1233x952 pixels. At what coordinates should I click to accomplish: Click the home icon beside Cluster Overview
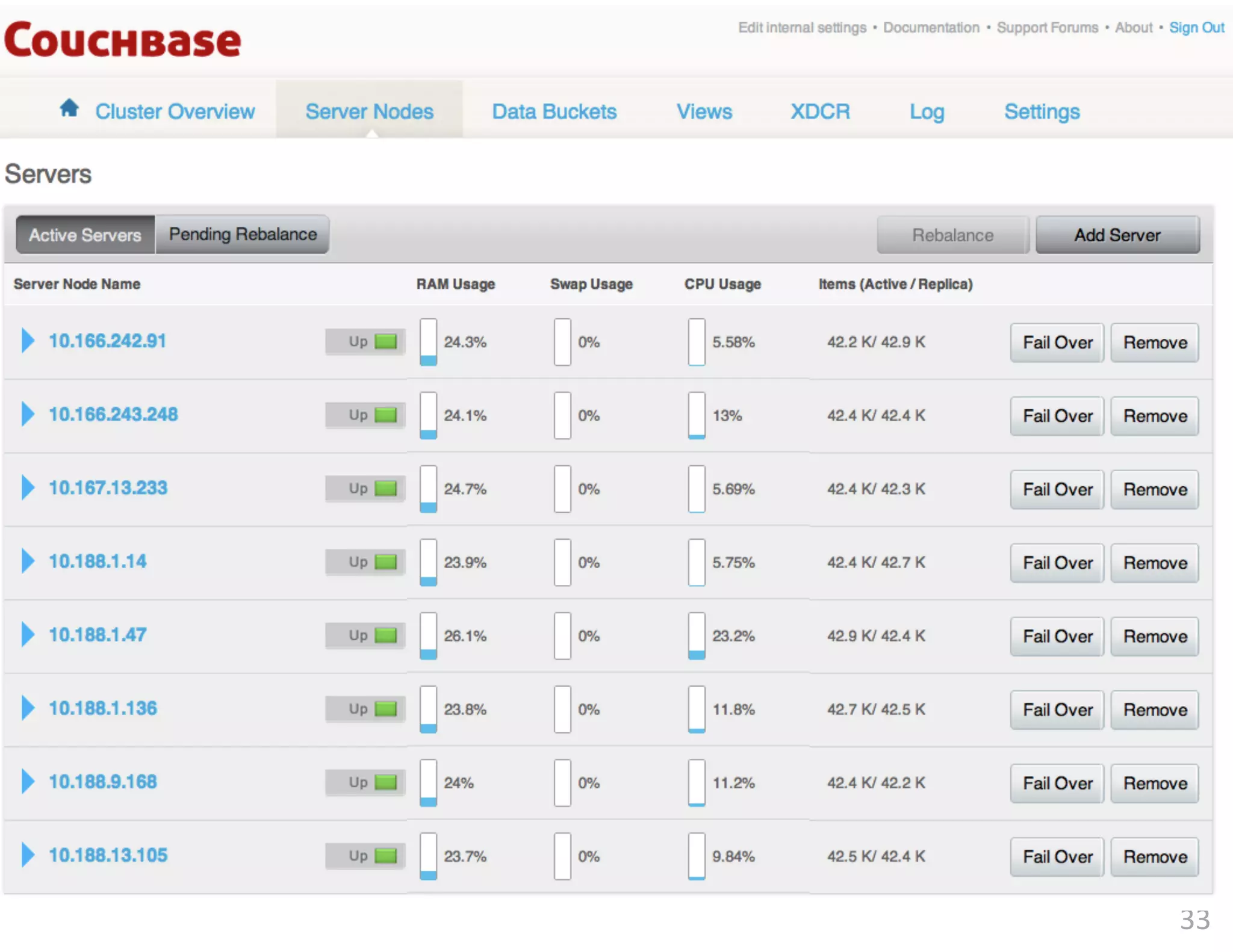(x=69, y=108)
